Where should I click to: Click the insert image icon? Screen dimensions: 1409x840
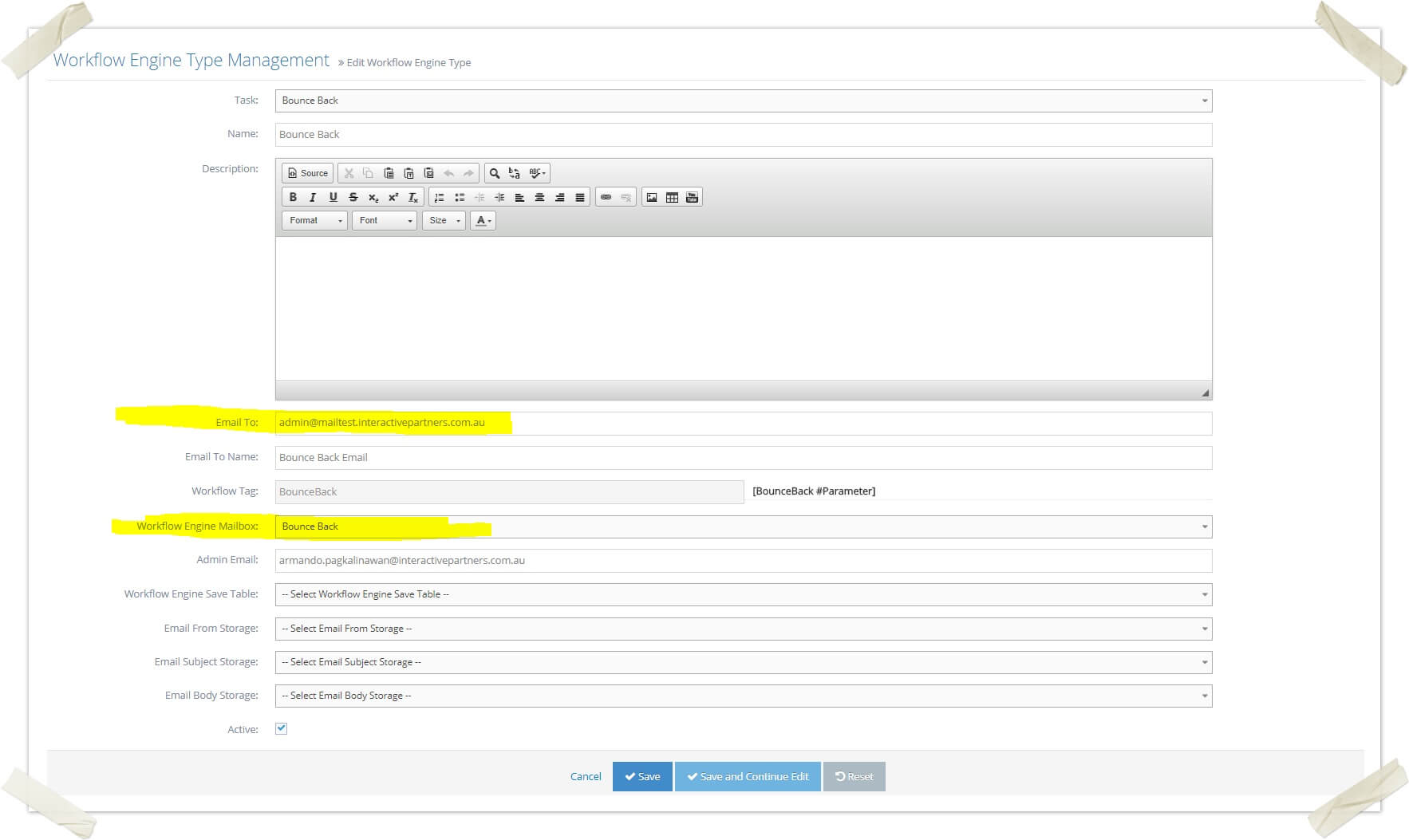(x=652, y=197)
